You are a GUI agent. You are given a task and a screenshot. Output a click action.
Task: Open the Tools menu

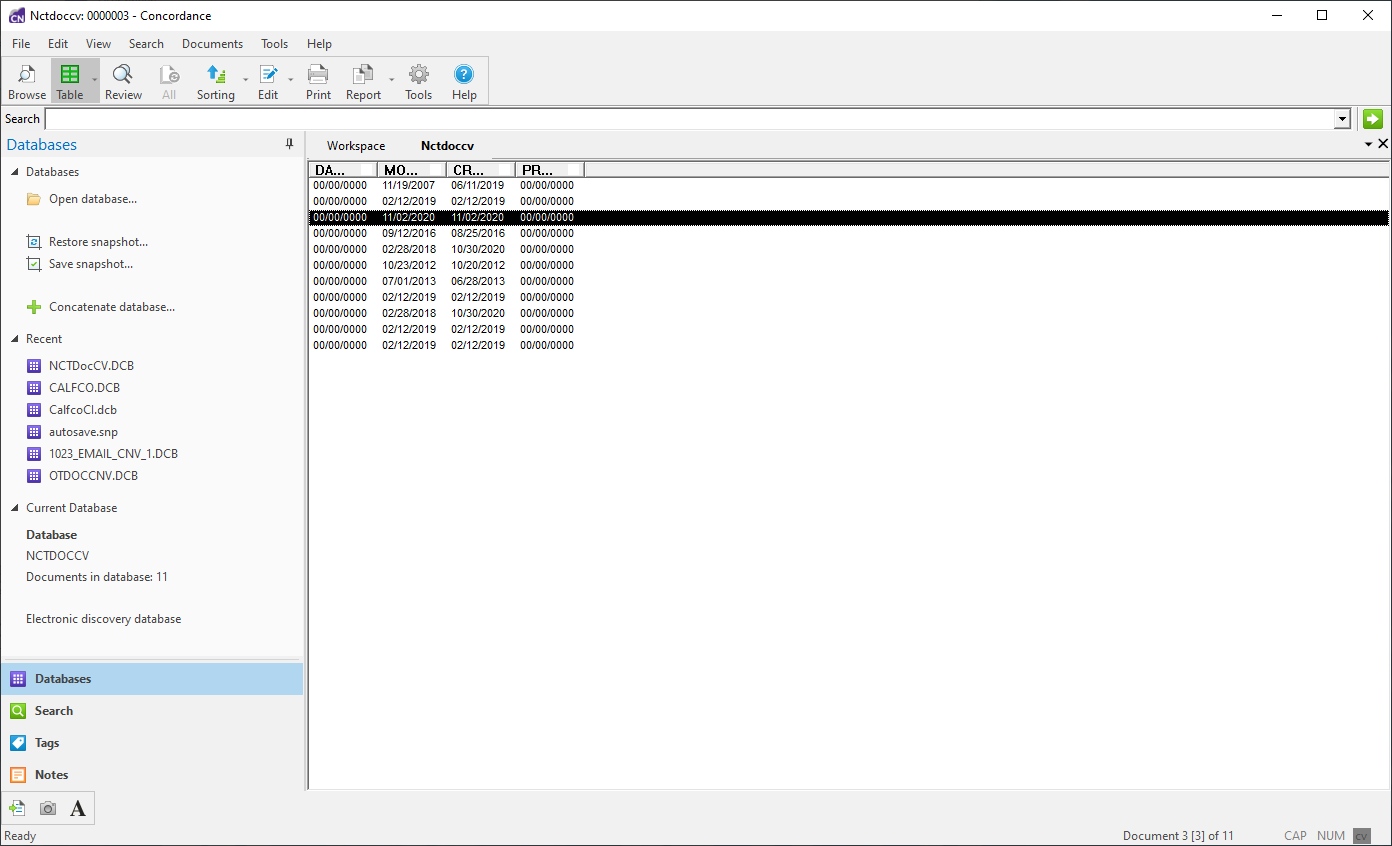pos(274,44)
